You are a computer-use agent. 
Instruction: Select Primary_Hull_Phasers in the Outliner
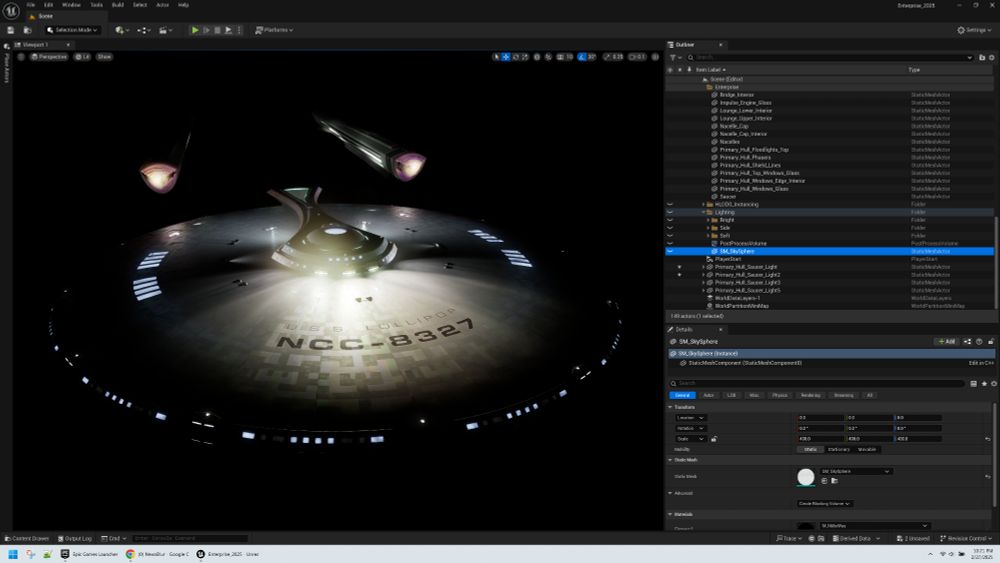point(745,157)
